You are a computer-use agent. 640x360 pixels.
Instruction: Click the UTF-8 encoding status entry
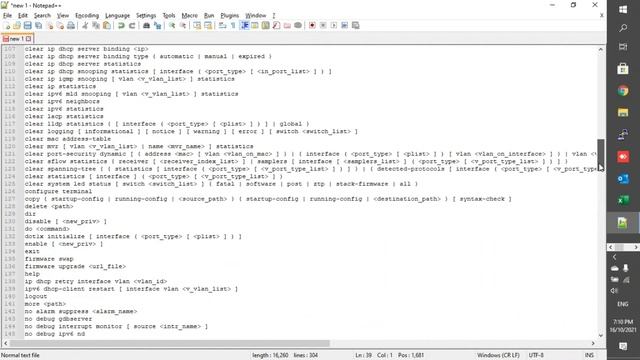point(536,355)
